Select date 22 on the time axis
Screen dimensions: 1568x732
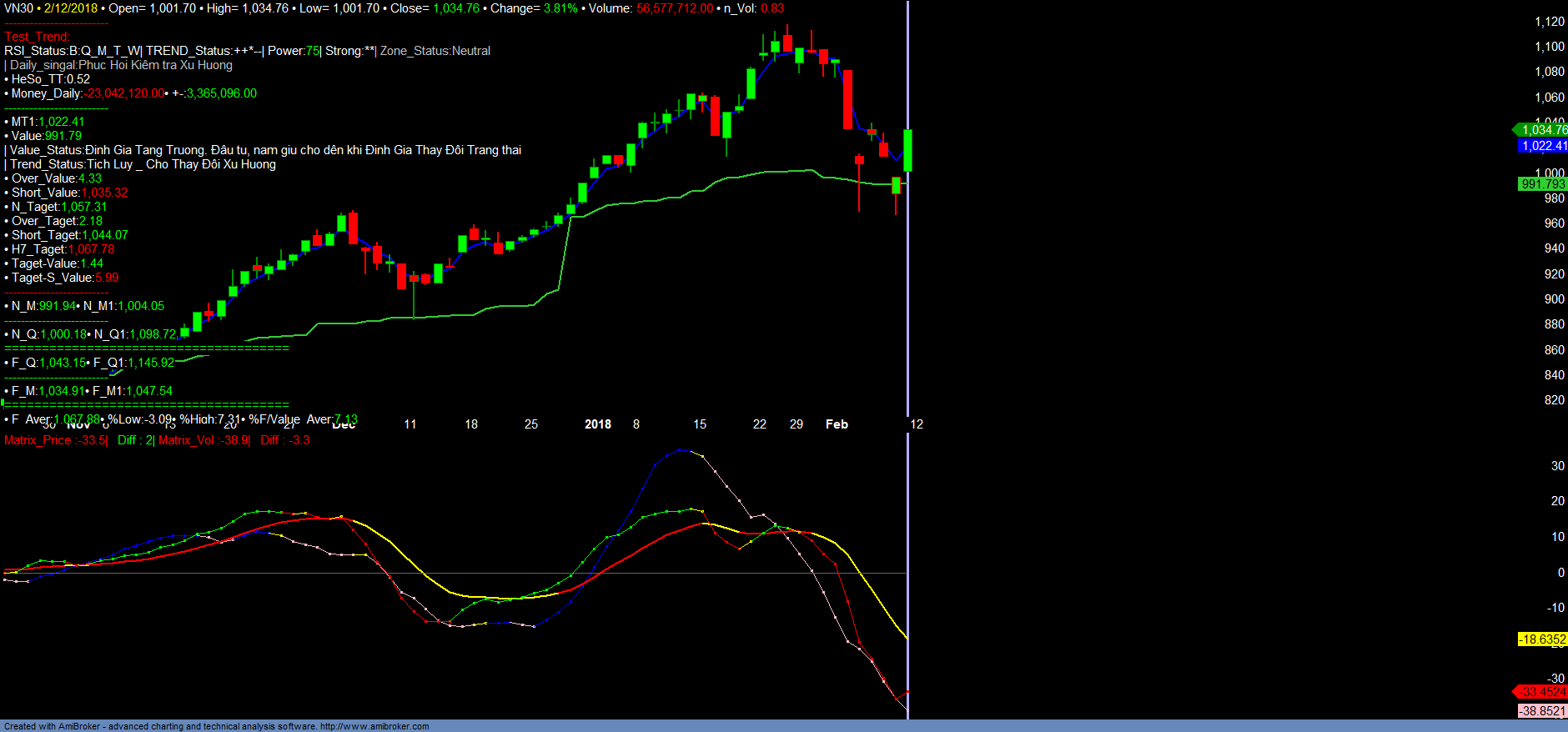point(759,424)
